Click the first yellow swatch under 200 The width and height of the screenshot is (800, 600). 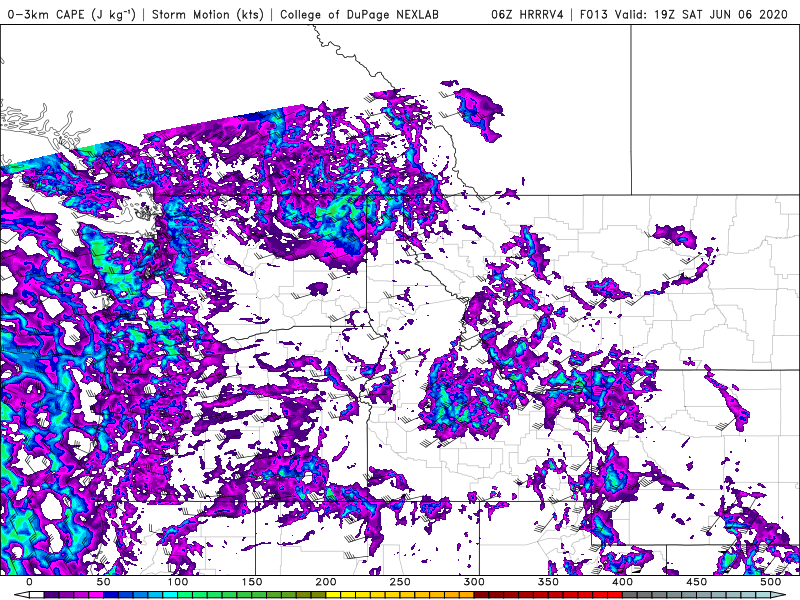(333, 595)
